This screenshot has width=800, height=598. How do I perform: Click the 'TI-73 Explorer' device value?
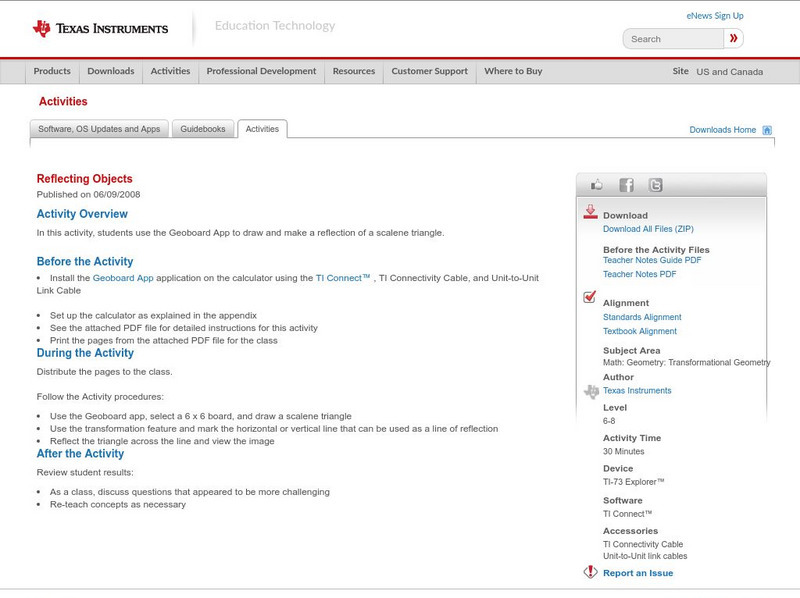(634, 482)
